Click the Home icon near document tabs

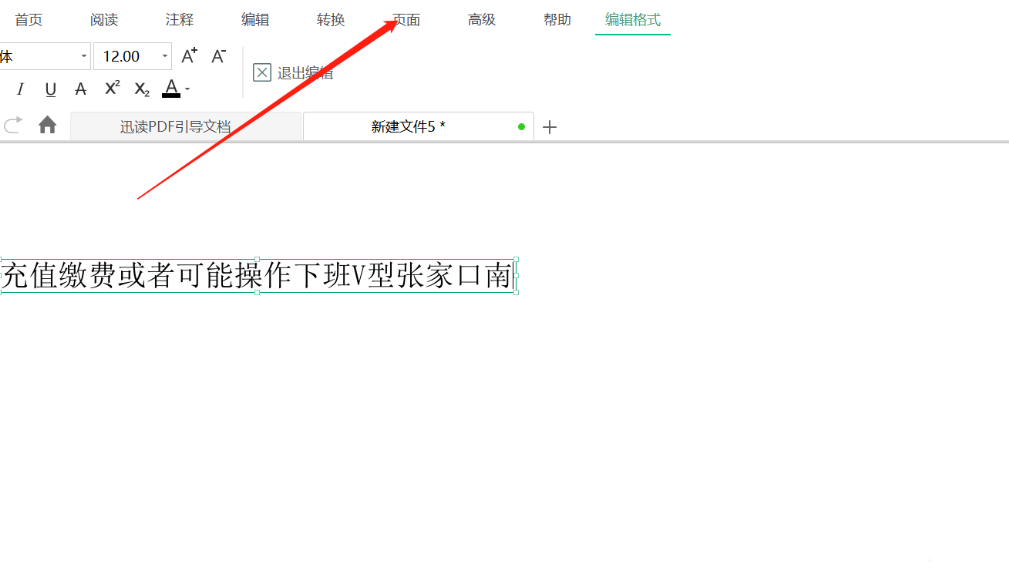[x=46, y=127]
